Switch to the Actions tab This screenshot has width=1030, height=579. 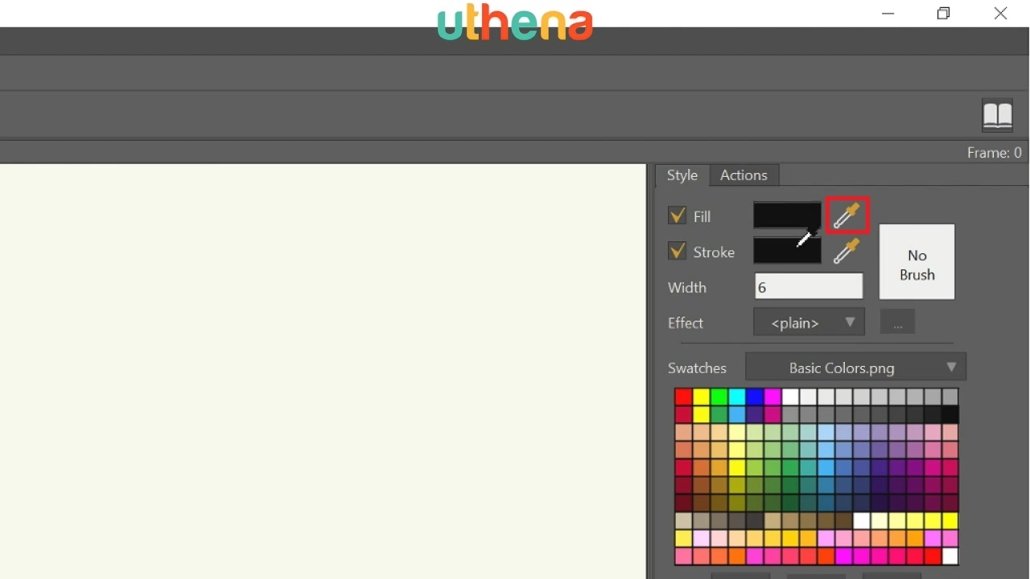(744, 175)
